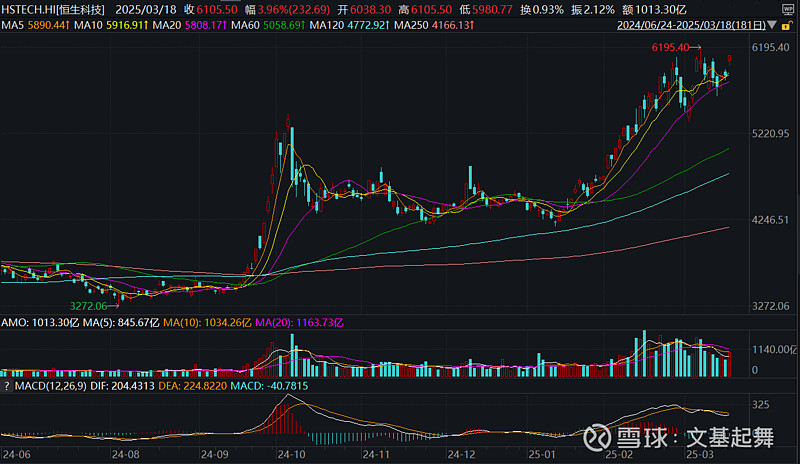800x464 pixels.
Task: Click the 换0.93% turnover value in header
Action: coord(542,10)
